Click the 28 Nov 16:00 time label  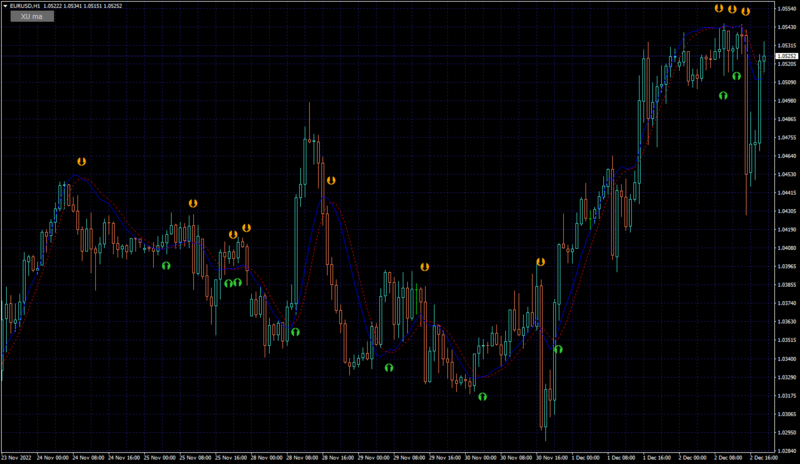pyautogui.click(x=338, y=458)
